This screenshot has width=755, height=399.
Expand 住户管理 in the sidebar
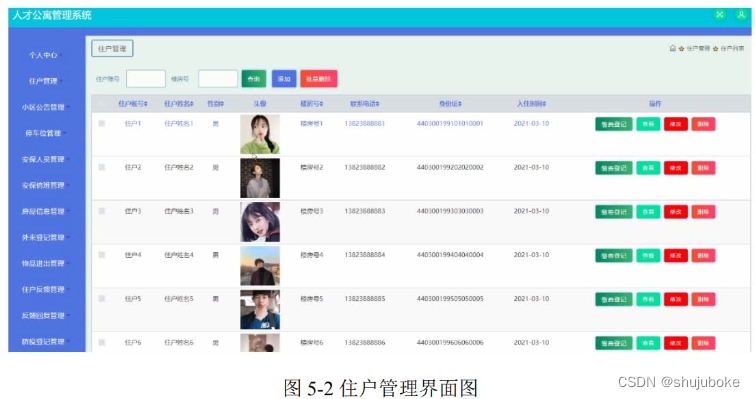[x=45, y=81]
